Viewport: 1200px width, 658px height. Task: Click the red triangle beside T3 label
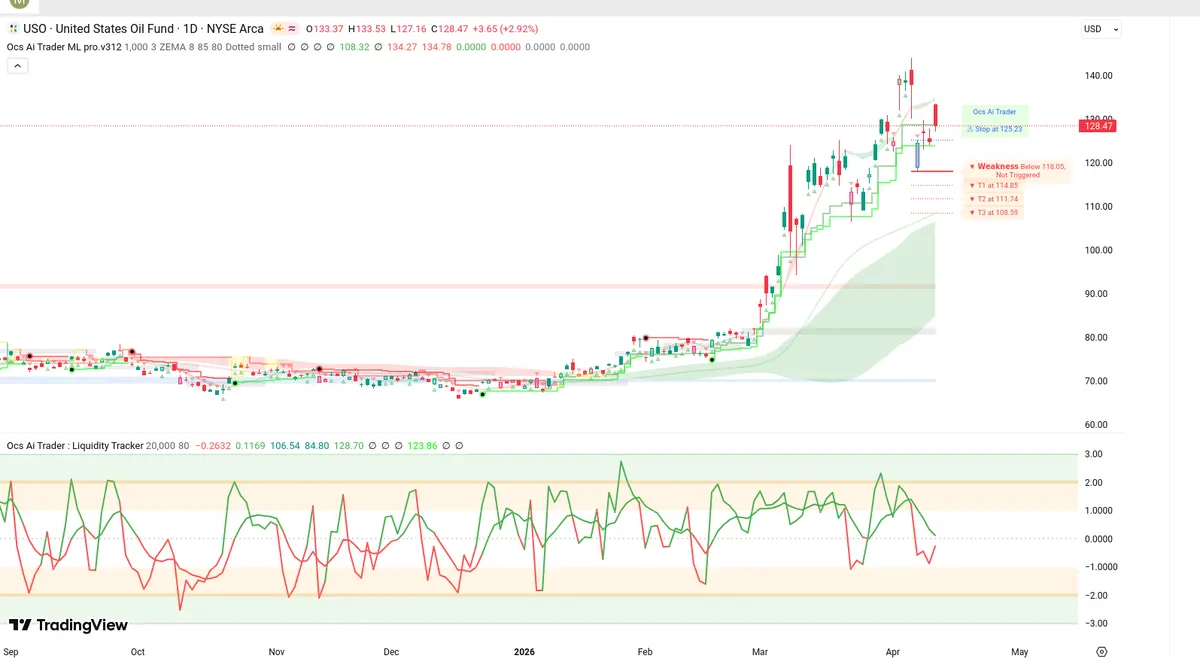(x=972, y=212)
